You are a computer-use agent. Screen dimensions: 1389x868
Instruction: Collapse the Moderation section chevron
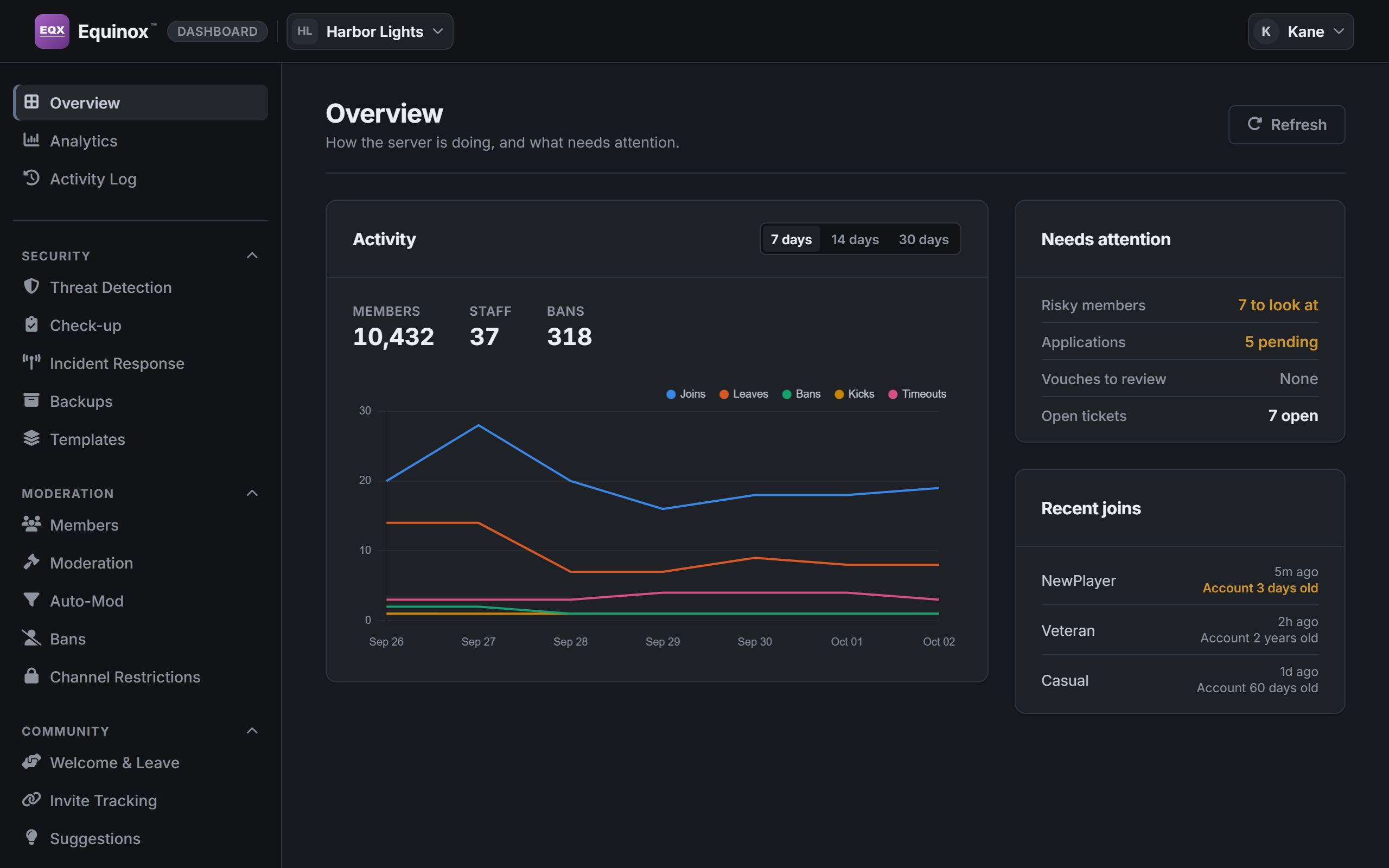point(252,493)
